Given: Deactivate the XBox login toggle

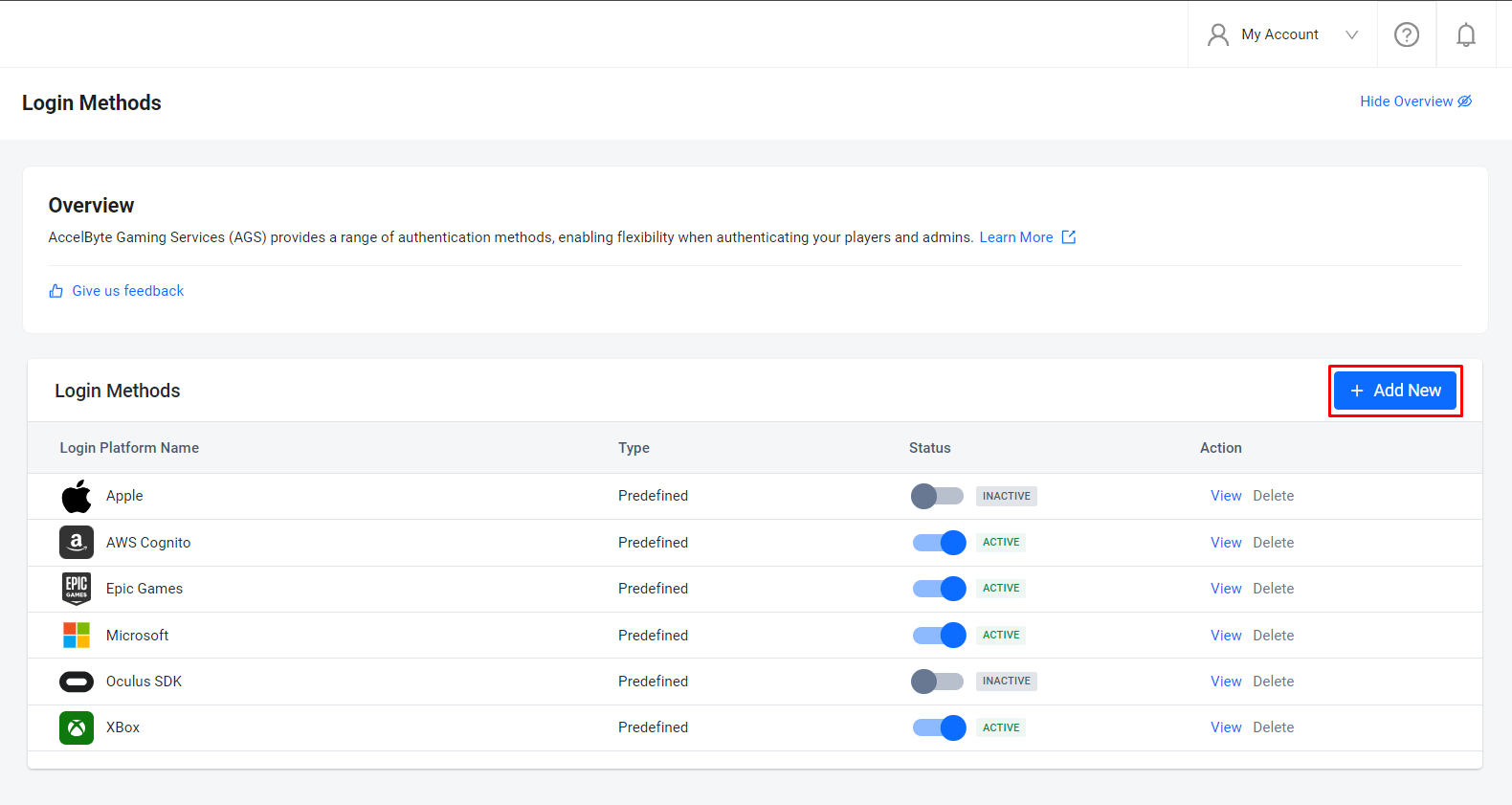Looking at the screenshot, I should 939,727.
